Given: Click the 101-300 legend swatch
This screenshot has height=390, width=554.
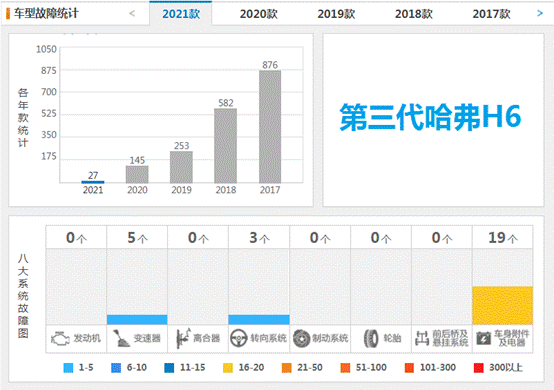Looking at the screenshot, I should pyautogui.click(x=409, y=368).
